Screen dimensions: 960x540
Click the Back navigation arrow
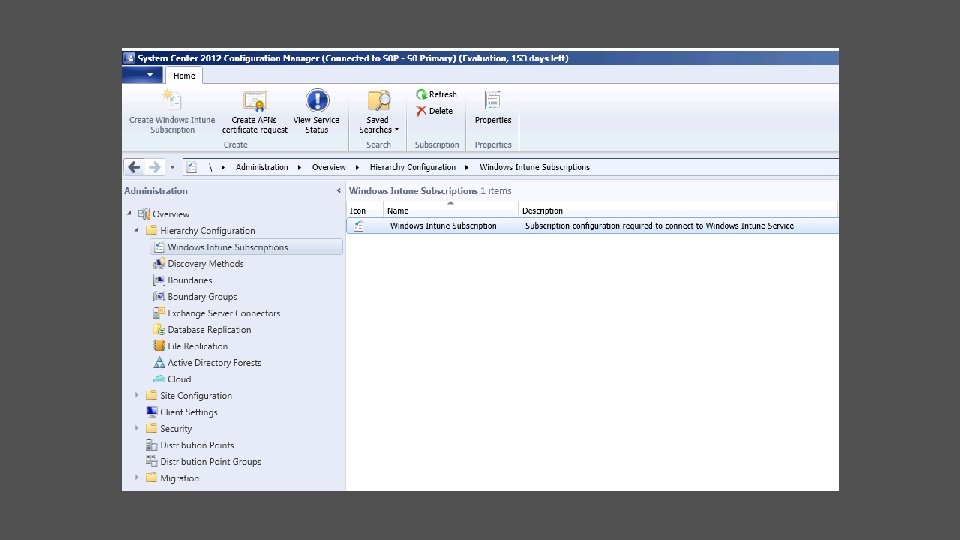tap(134, 167)
